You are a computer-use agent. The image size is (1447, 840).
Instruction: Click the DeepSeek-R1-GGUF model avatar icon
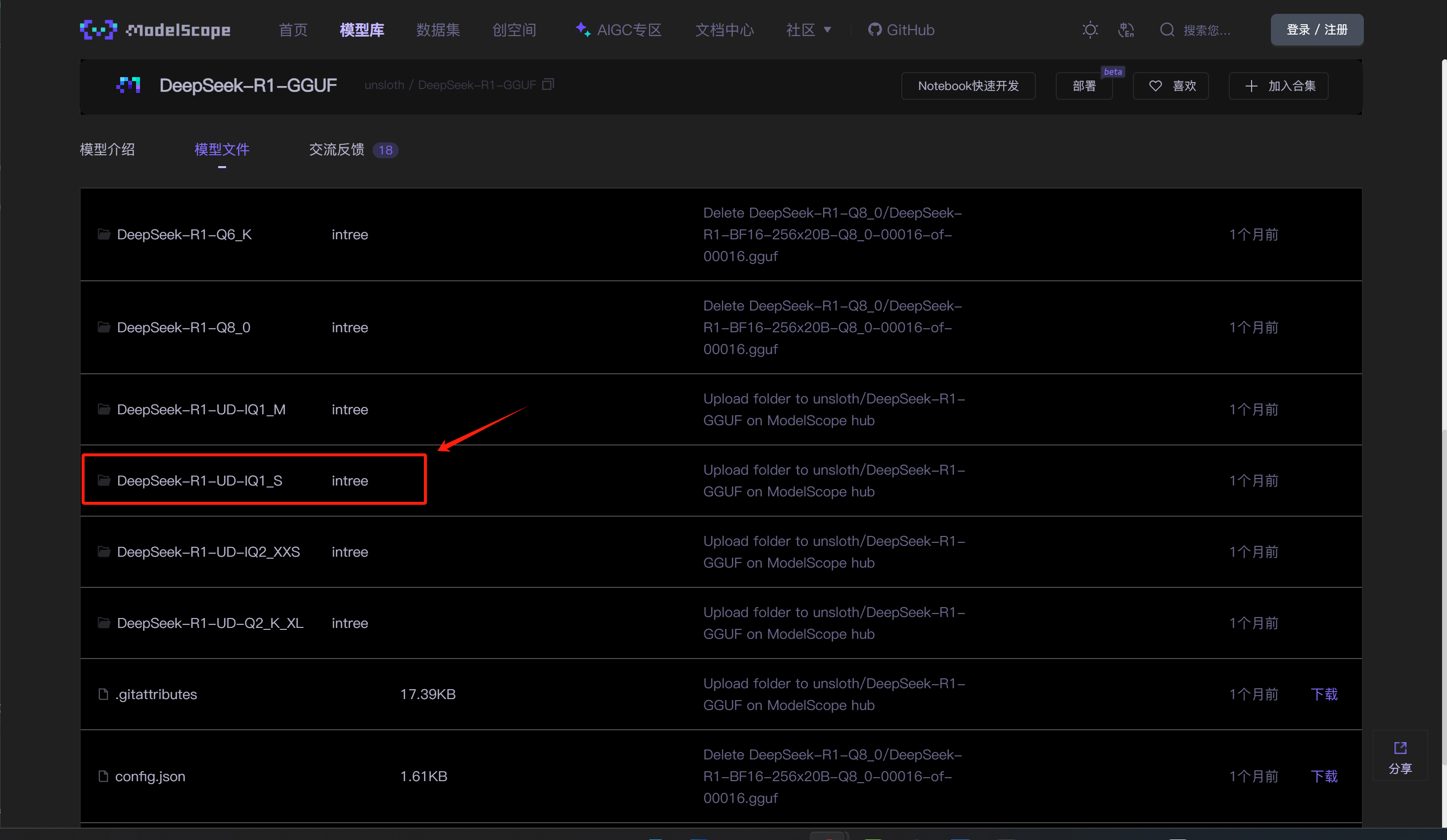coord(128,85)
